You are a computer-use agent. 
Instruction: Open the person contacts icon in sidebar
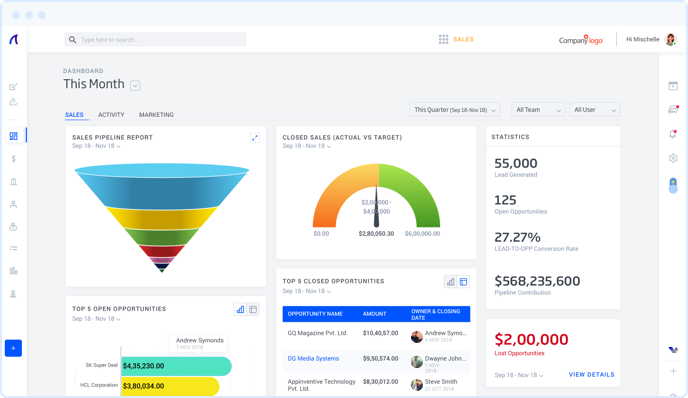14,204
